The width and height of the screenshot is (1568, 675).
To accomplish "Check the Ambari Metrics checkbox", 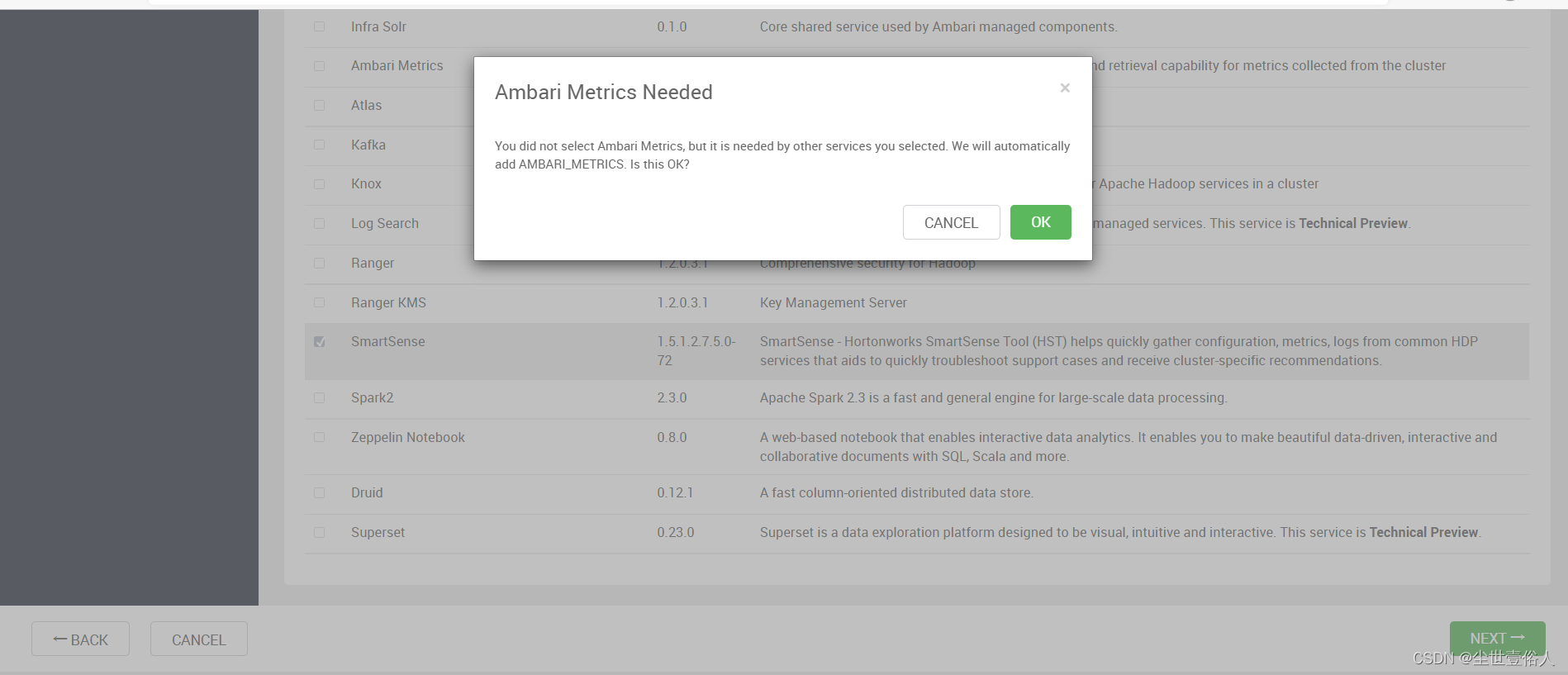I will [x=320, y=66].
